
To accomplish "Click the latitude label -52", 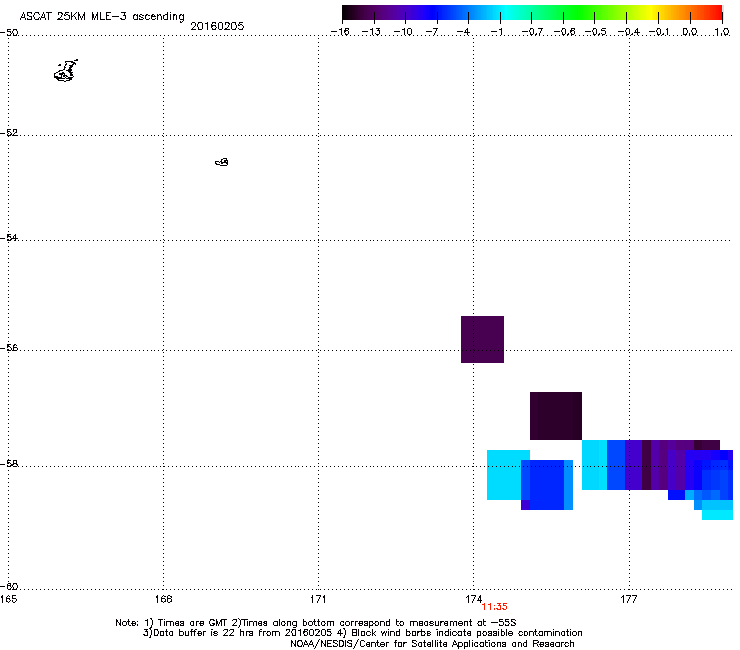I will pos(9,133).
